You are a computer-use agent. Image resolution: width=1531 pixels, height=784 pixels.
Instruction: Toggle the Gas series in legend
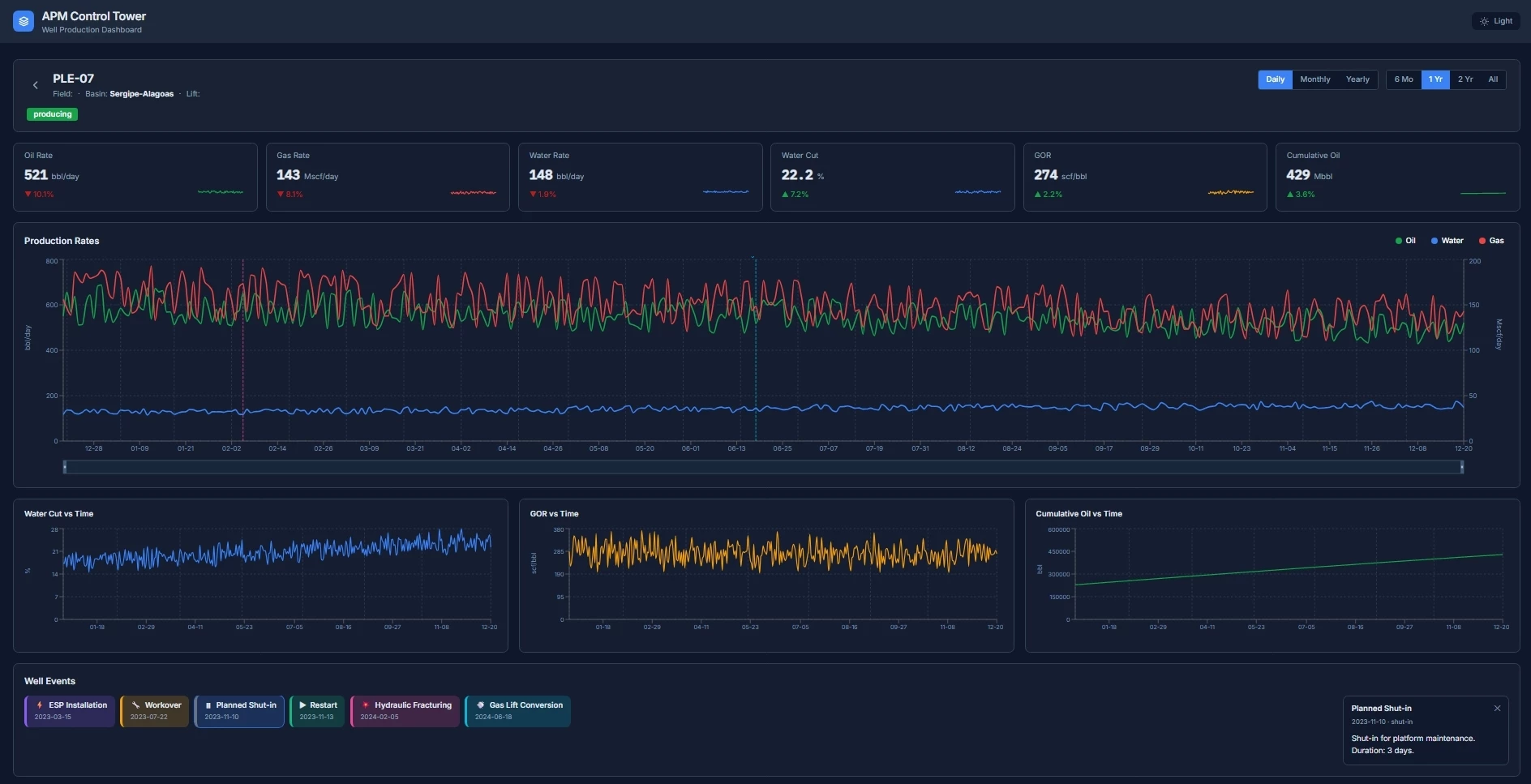1491,241
